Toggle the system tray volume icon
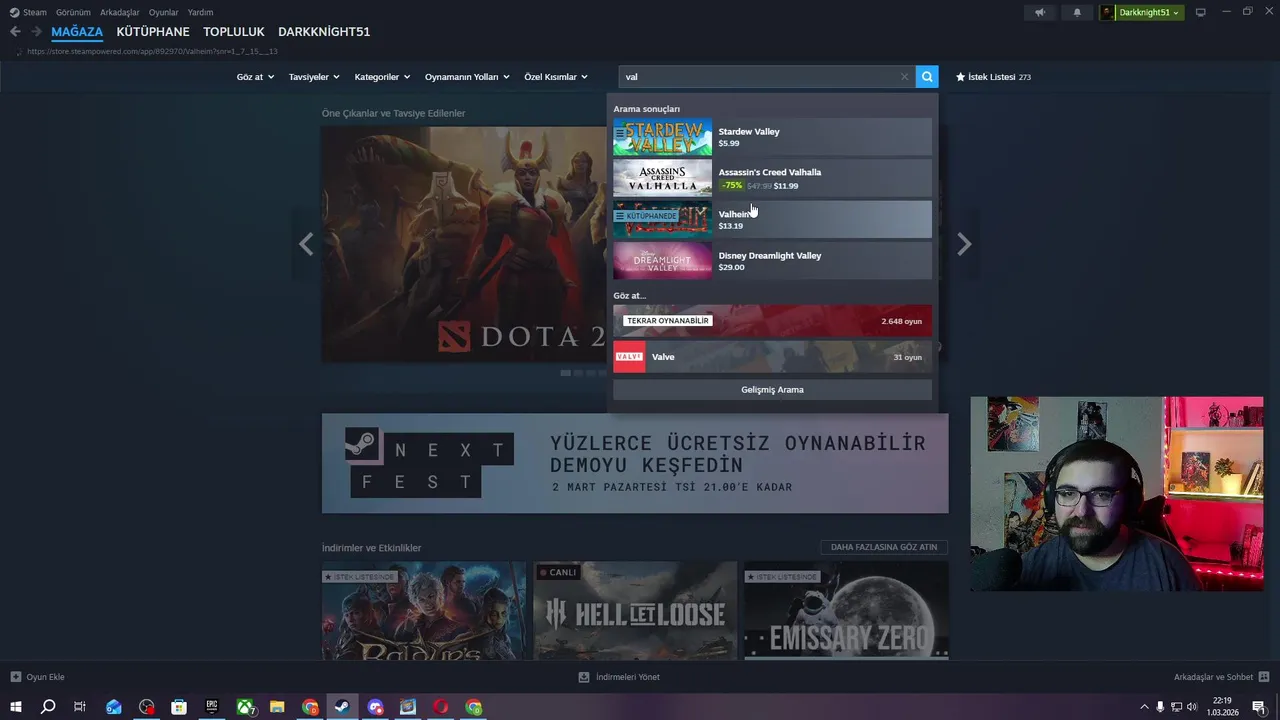1280x720 pixels. point(1191,707)
